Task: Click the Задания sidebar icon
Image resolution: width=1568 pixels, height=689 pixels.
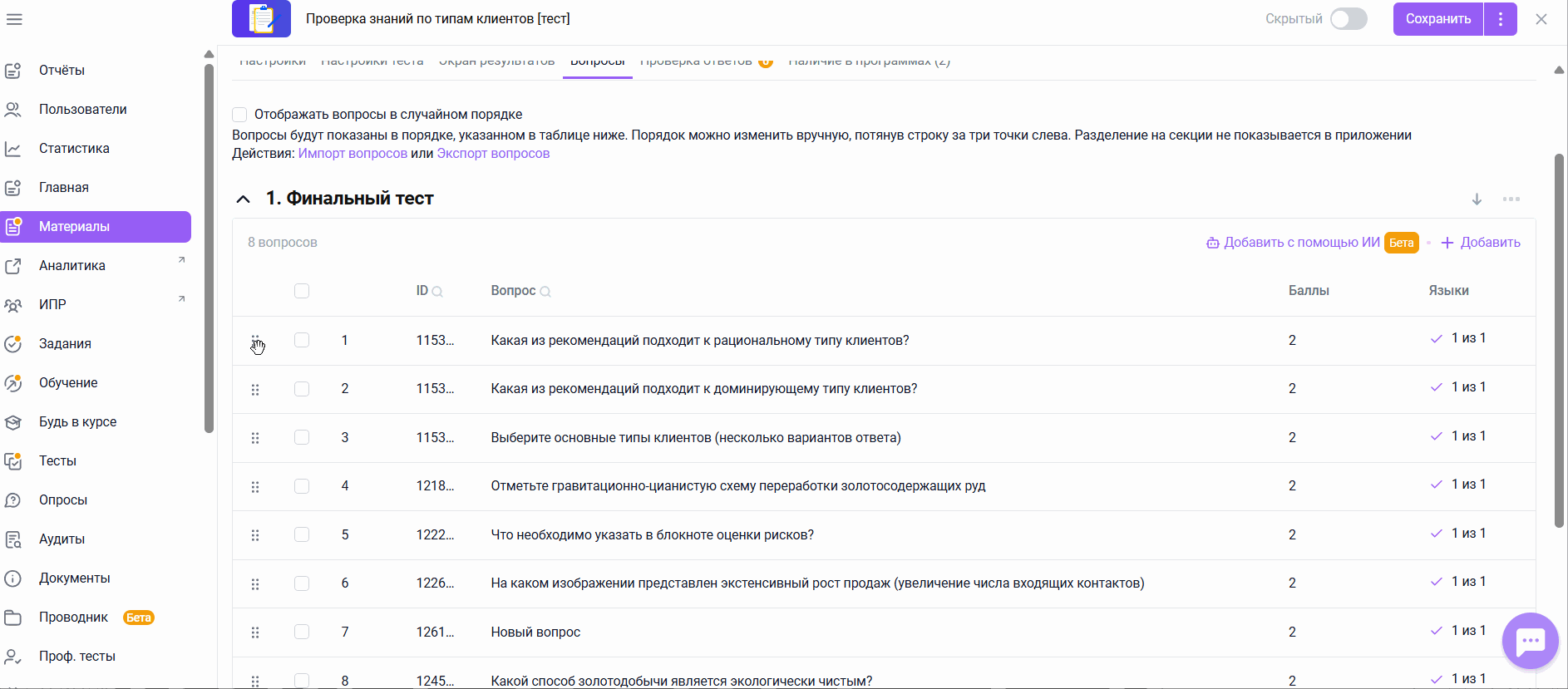Action: (x=13, y=344)
